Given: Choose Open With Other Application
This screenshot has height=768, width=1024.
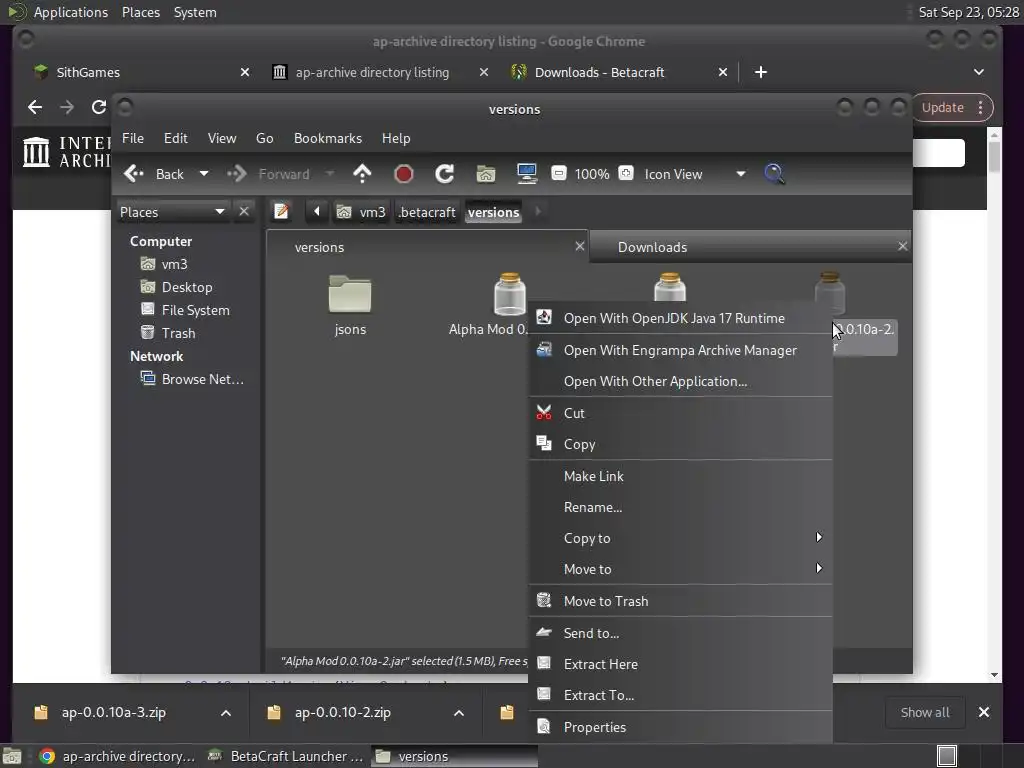Looking at the screenshot, I should pos(680,381).
